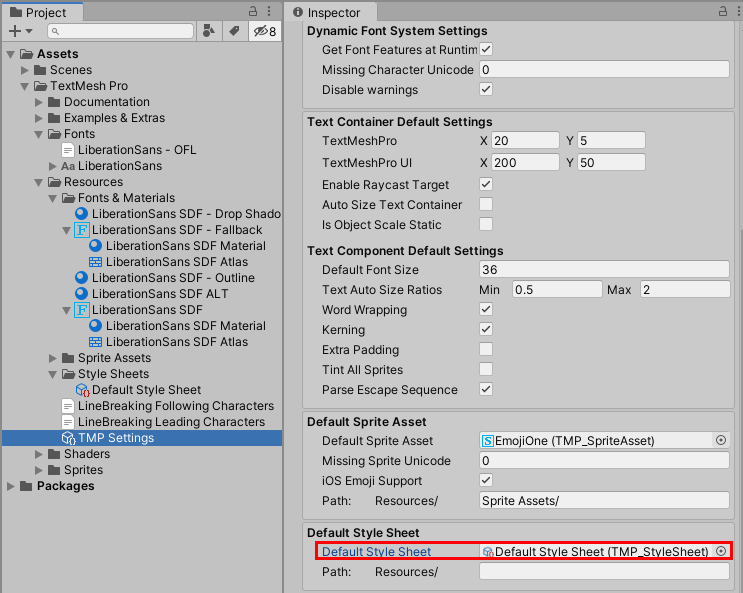The image size is (743, 593).
Task: Open the create asset plus dropdown
Action: [20, 32]
